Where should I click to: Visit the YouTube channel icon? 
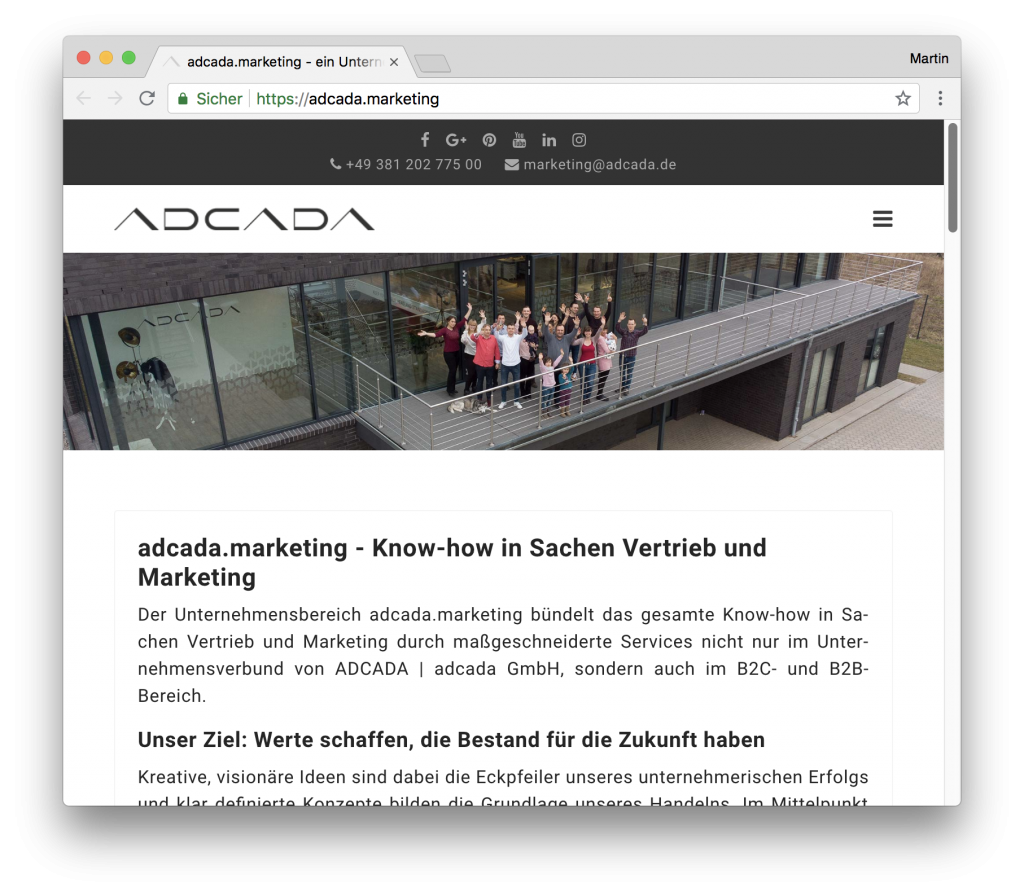[x=519, y=140]
